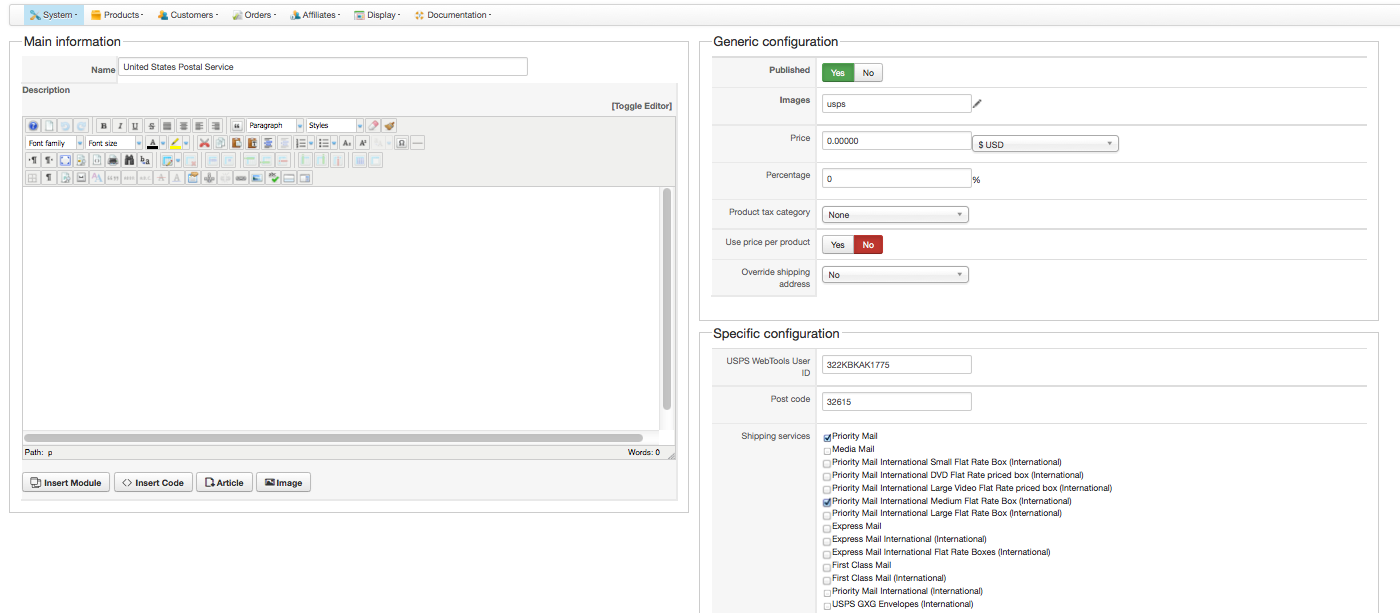The height and width of the screenshot is (613, 1400).
Task: Click the paste clipboard icon
Action: [x=237, y=143]
